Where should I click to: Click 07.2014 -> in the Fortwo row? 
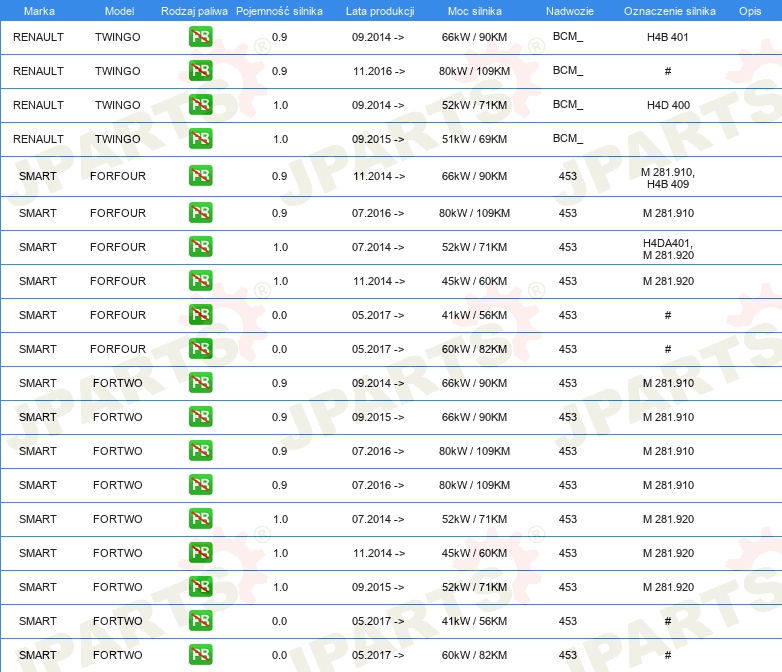[x=378, y=519]
